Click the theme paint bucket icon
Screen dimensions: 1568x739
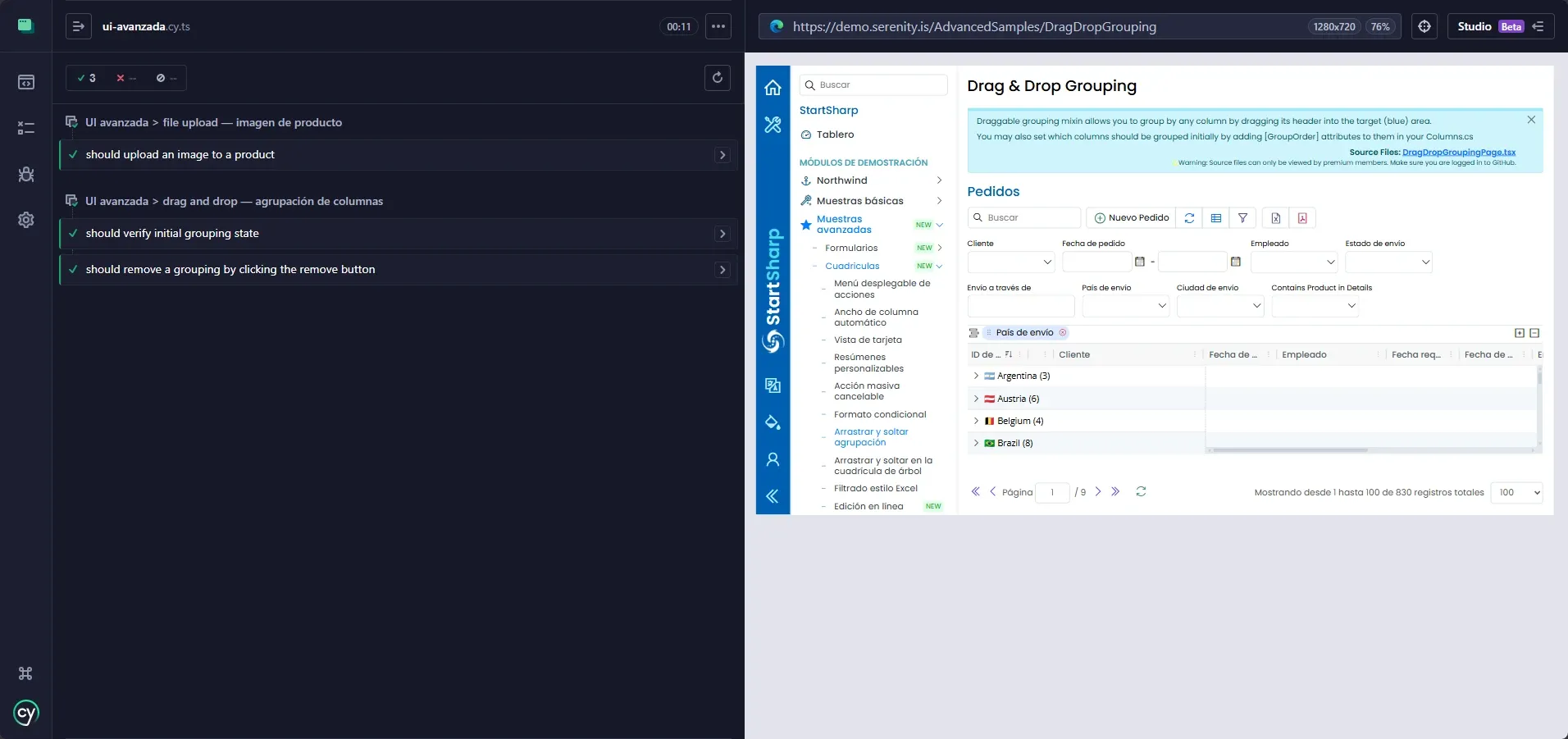[x=773, y=422]
